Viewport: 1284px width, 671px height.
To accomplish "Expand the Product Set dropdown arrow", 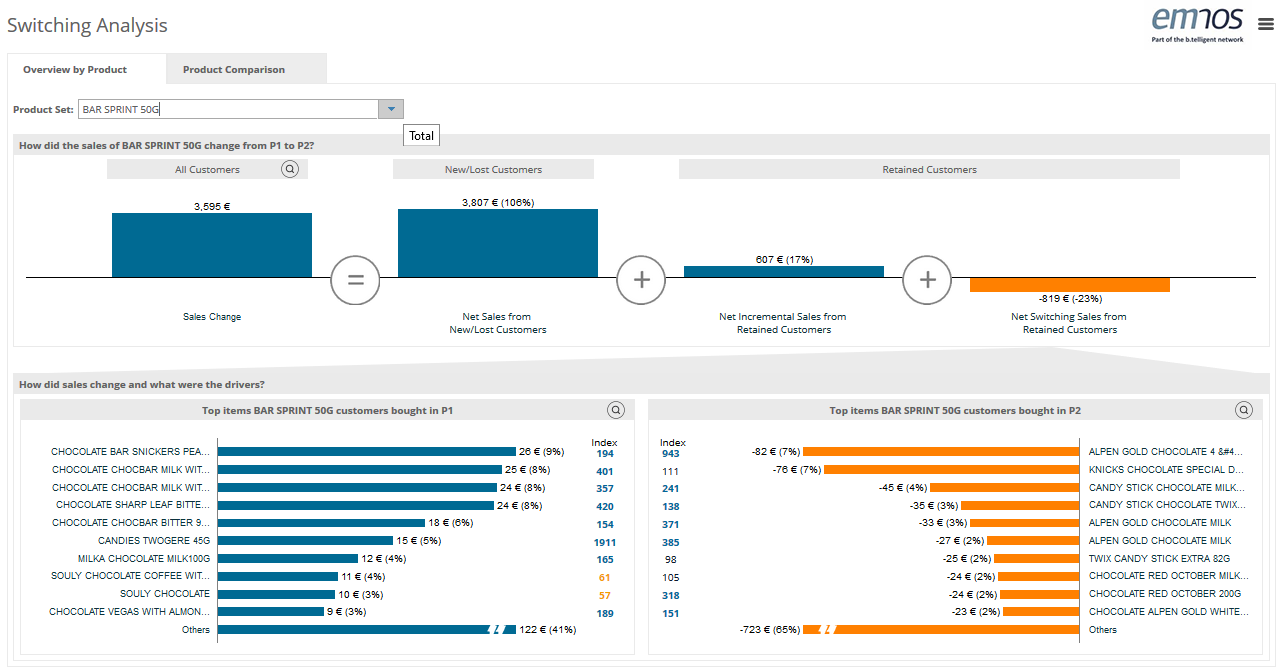I will coord(391,109).
